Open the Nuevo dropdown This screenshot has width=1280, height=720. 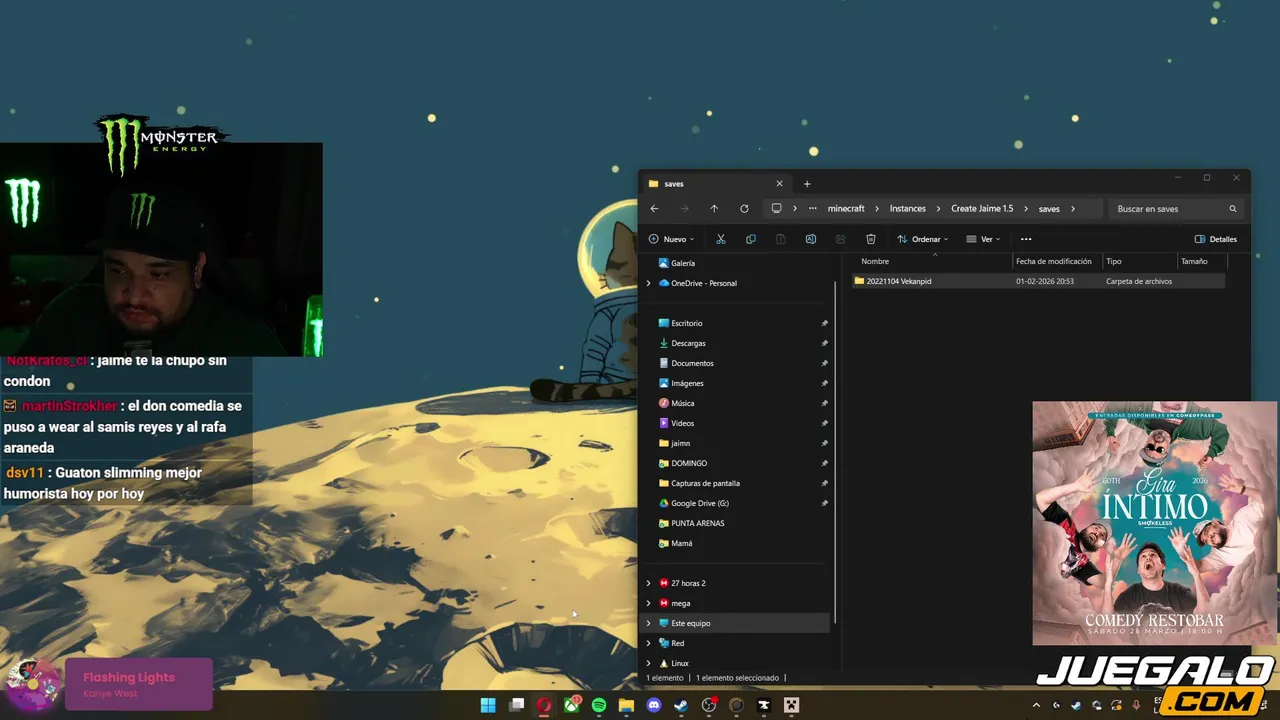coord(671,239)
